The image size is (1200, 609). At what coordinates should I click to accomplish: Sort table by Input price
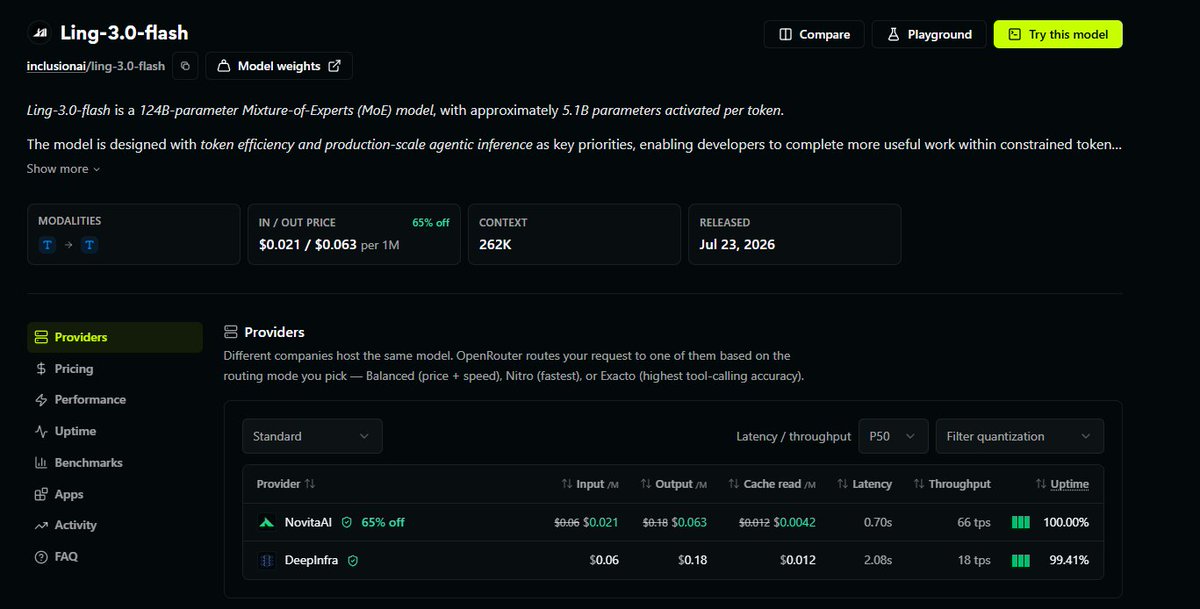(590, 484)
